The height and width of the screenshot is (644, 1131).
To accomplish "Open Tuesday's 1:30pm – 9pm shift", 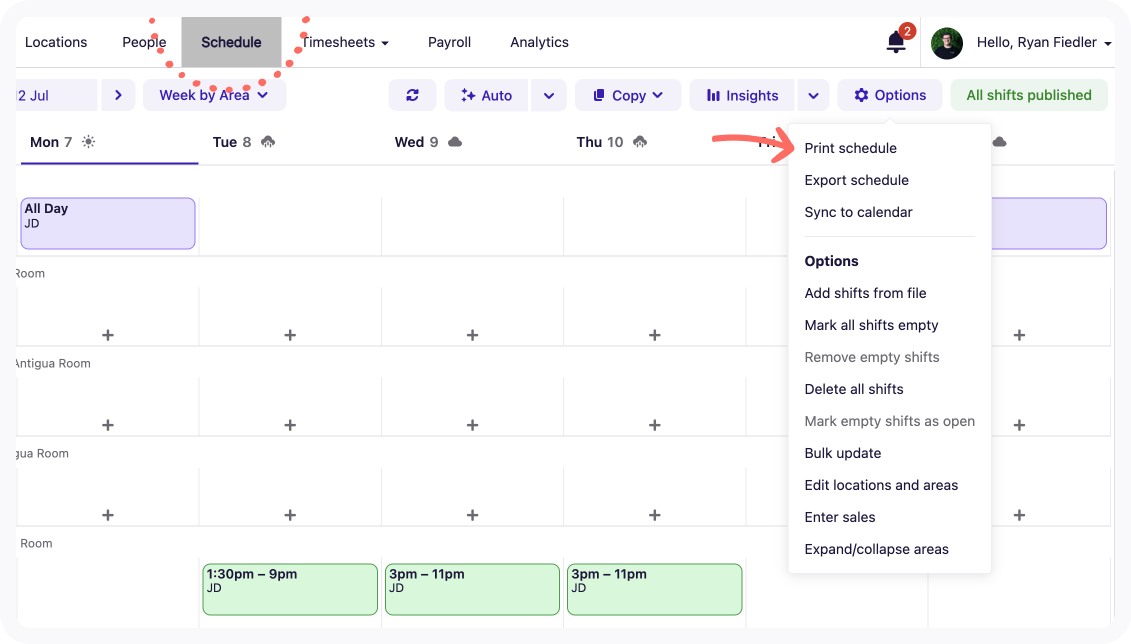I will click(x=289, y=589).
